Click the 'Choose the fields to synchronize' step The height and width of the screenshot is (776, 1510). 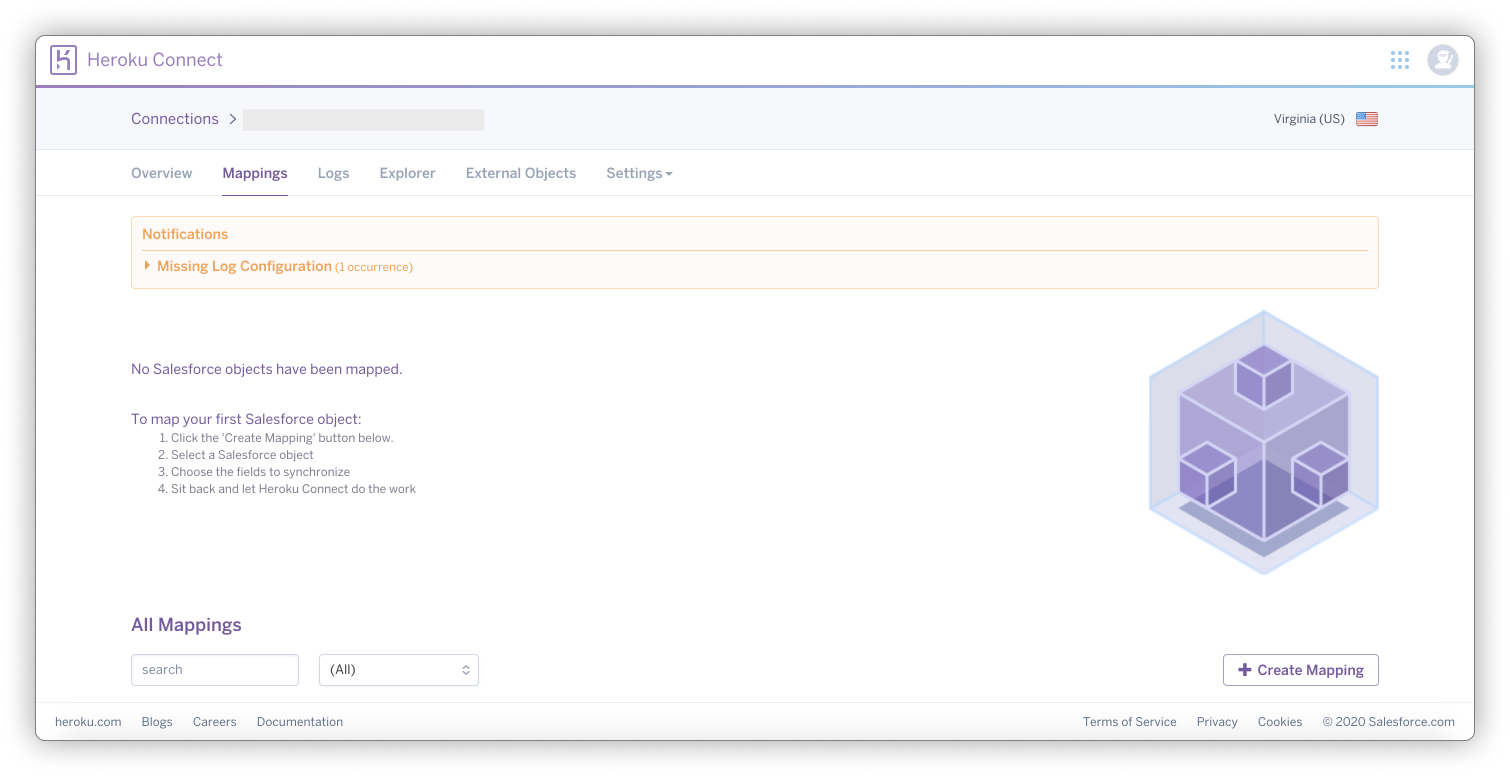click(x=260, y=472)
